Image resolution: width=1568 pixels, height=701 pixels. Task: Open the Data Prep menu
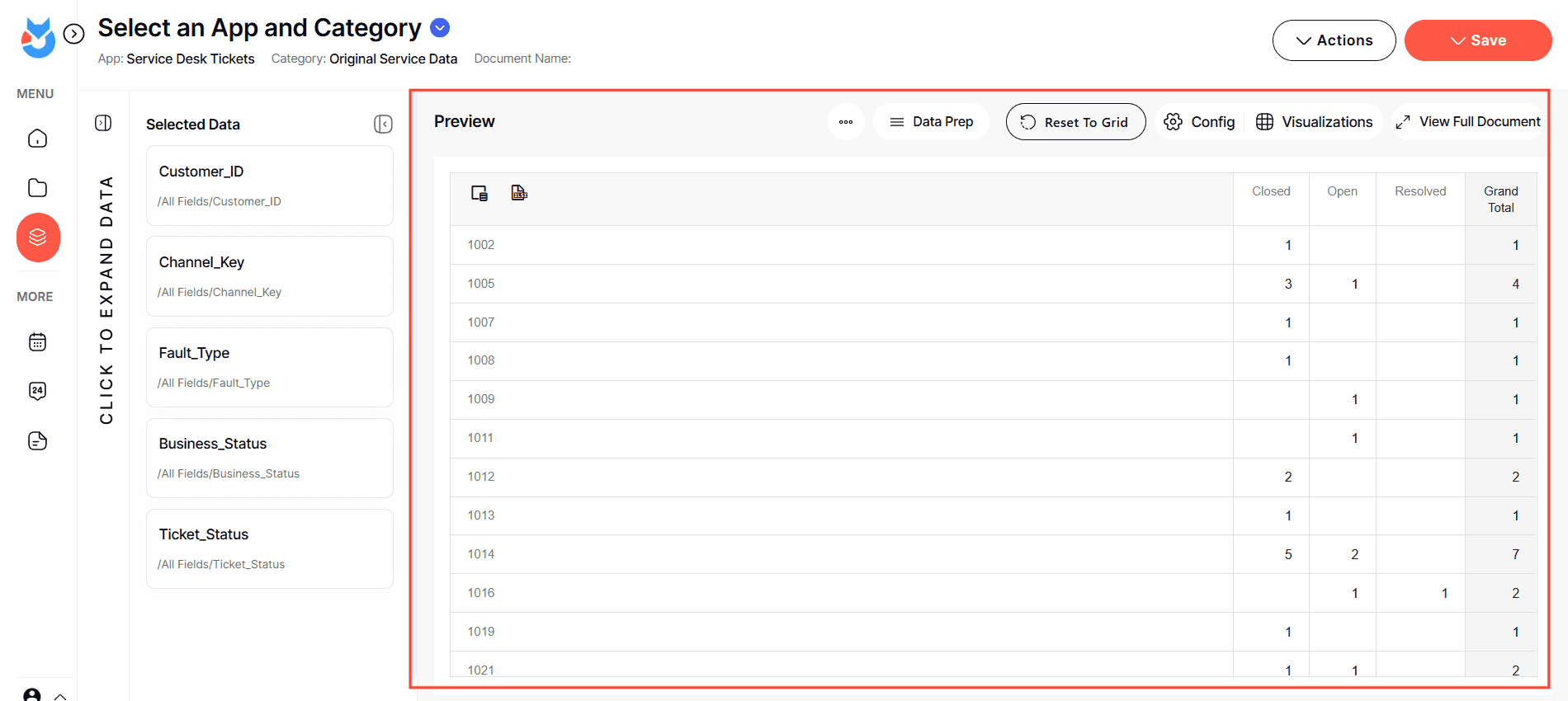pyautogui.click(x=931, y=122)
